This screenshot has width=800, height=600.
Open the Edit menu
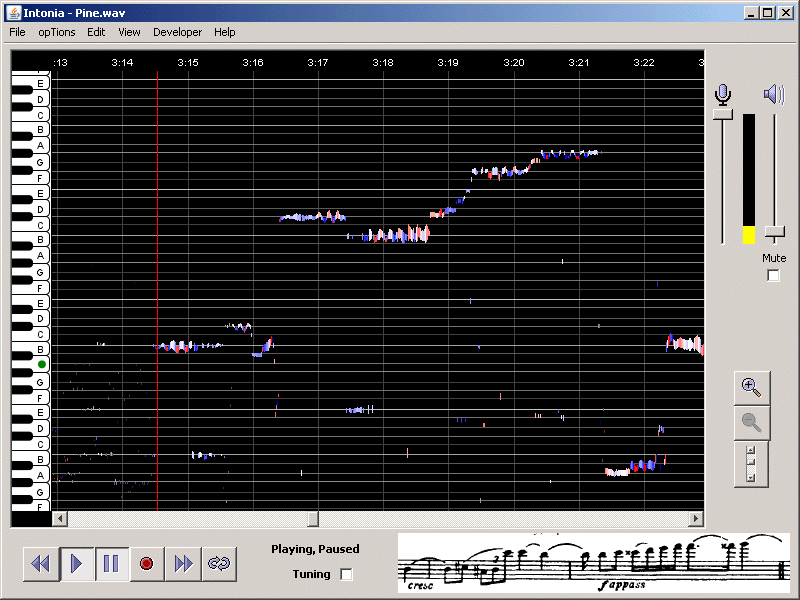click(x=96, y=32)
